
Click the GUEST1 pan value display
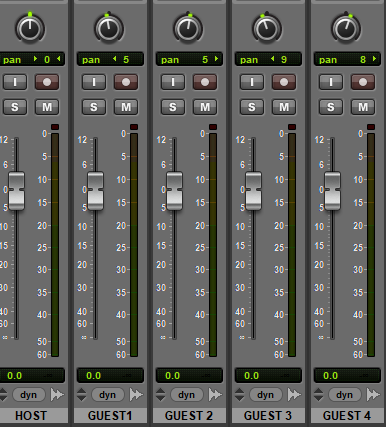pos(110,59)
